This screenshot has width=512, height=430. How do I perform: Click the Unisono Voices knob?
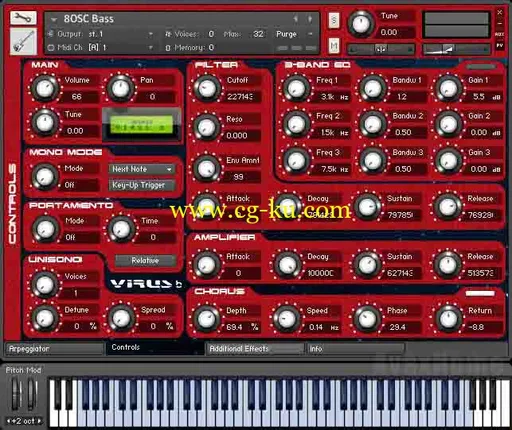(45, 285)
